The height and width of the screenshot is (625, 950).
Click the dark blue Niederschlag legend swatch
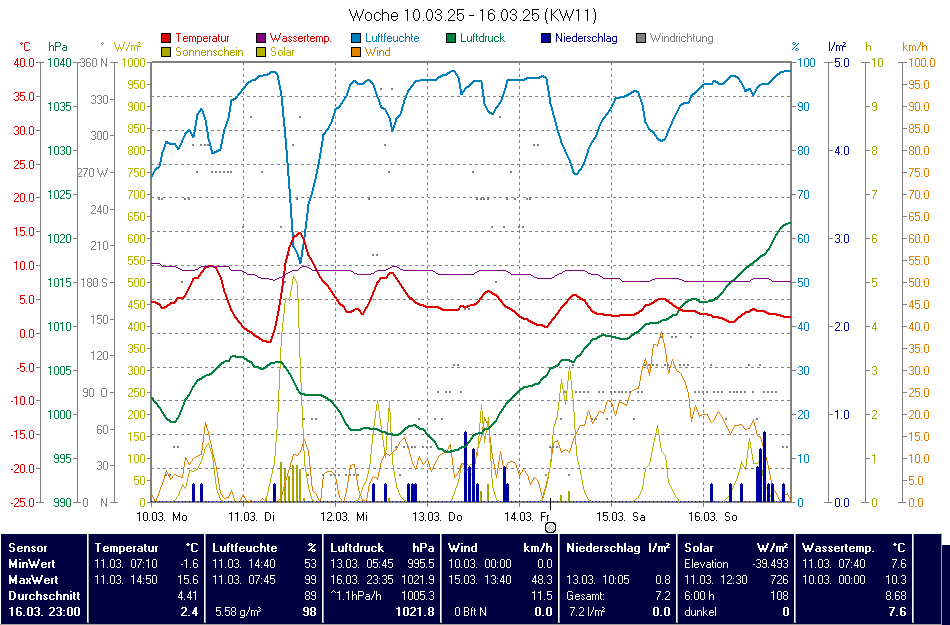(546, 38)
